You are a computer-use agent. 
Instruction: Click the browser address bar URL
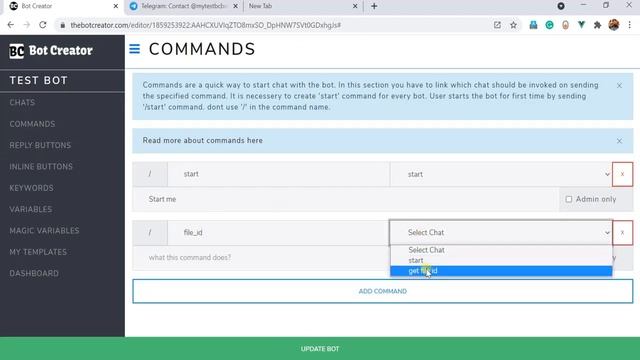[x=205, y=25]
